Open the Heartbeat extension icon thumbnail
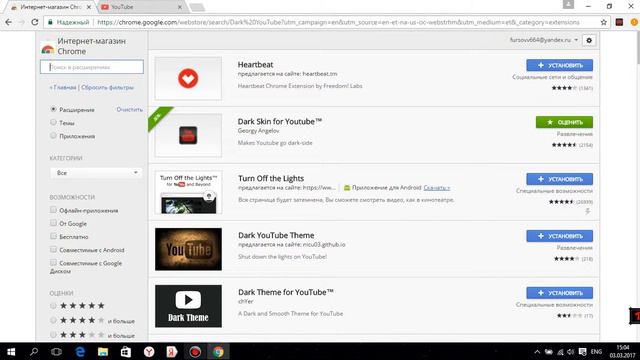640x360 pixels. (x=188, y=78)
